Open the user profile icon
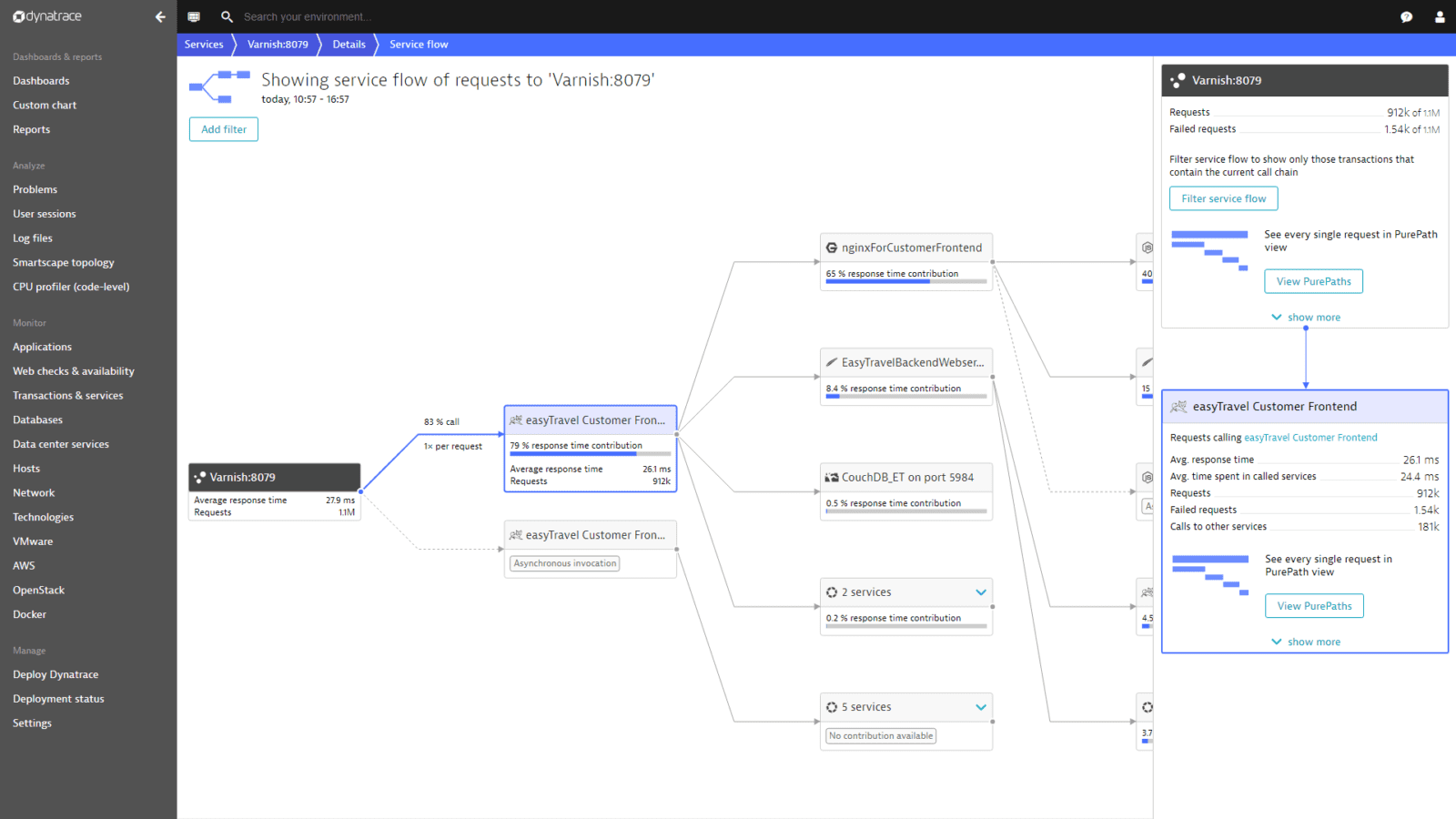The width and height of the screenshot is (1456, 819). [x=1440, y=16]
